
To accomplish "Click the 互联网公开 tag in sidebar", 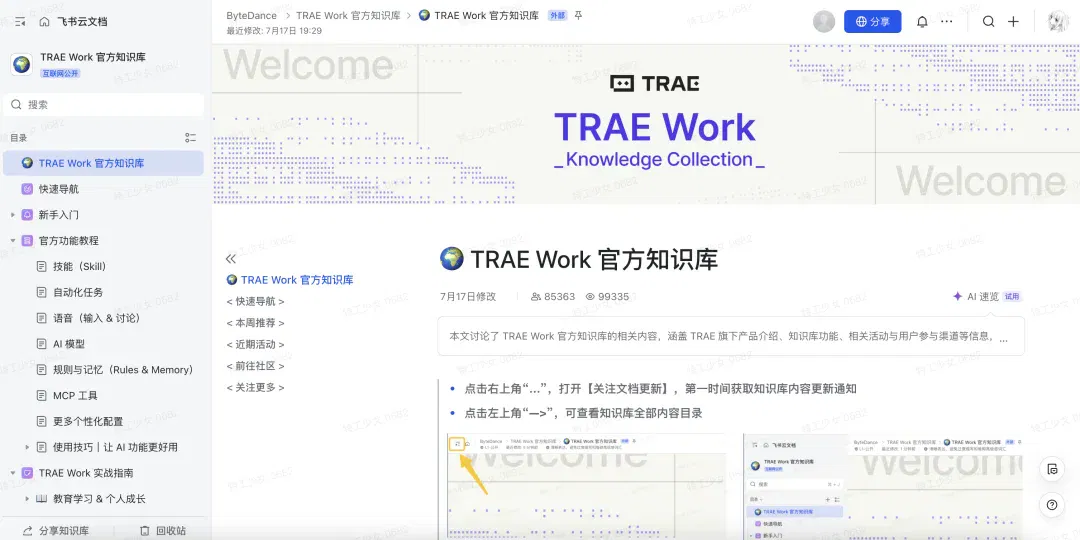I will [x=61, y=73].
